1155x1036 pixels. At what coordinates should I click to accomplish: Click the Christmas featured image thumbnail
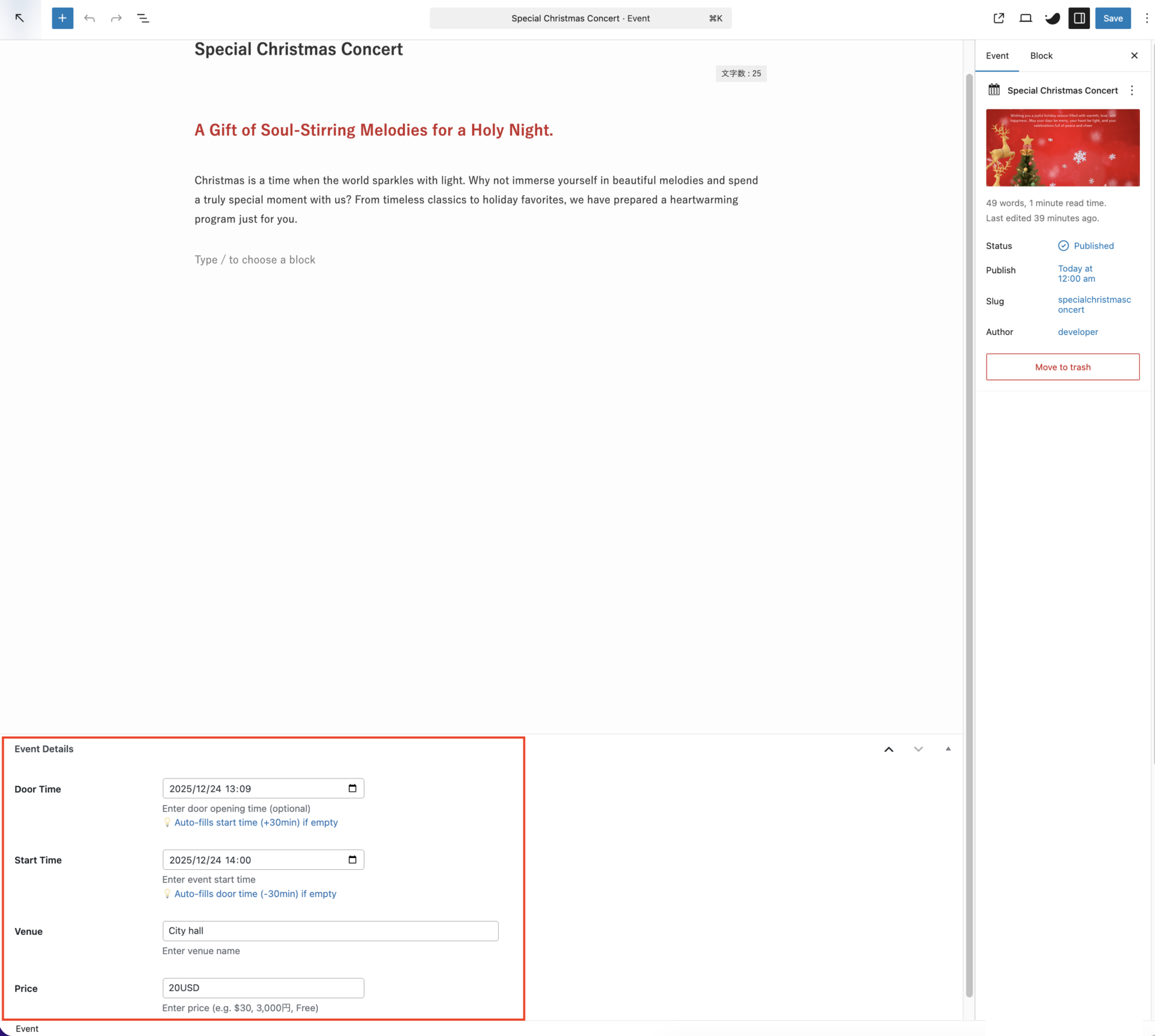(x=1062, y=147)
